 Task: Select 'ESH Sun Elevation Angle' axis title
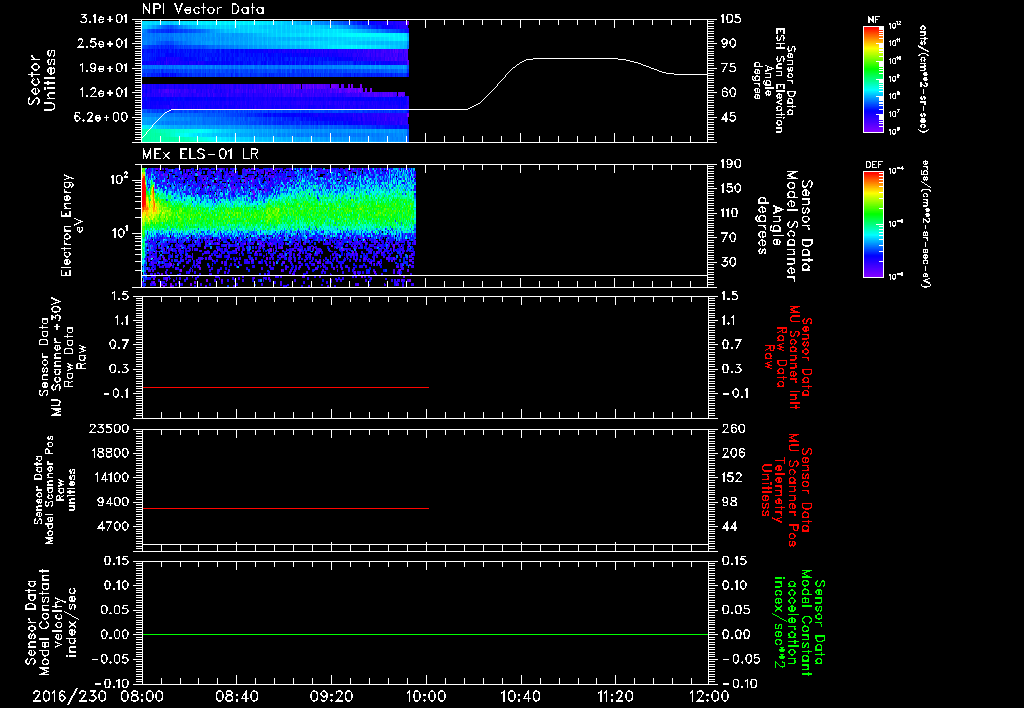click(x=774, y=80)
